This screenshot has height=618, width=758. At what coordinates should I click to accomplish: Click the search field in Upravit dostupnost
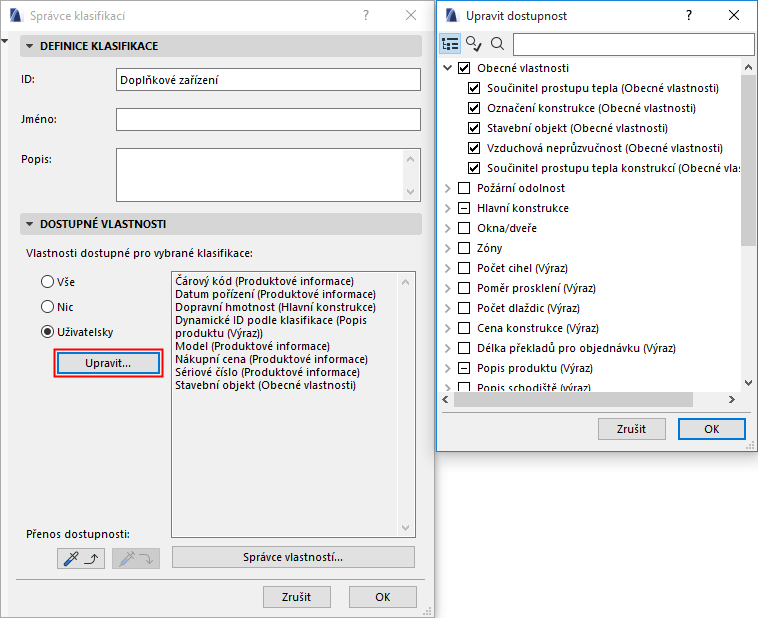tap(633, 44)
